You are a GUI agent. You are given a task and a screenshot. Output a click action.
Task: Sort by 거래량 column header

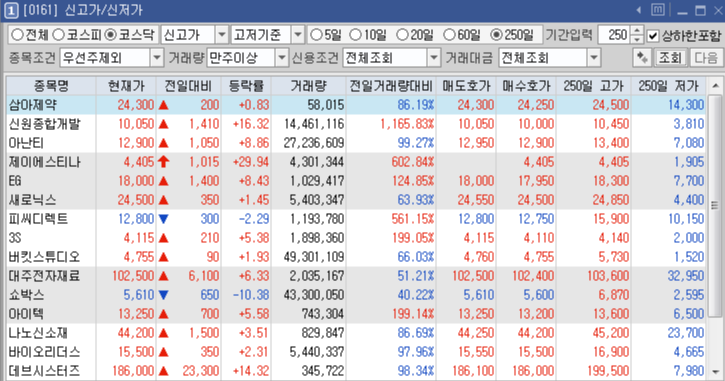(308, 86)
